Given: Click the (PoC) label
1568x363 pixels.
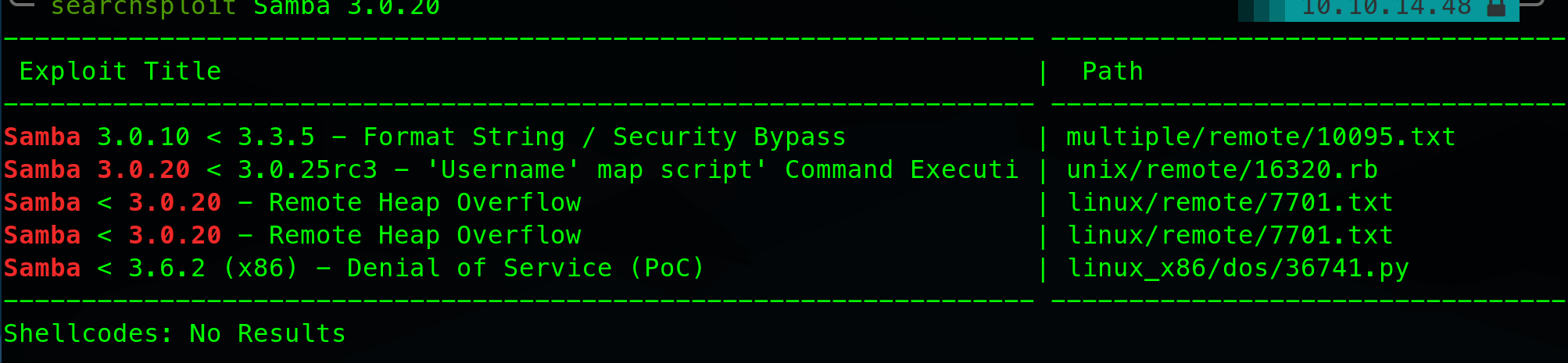Looking at the screenshot, I should 667,269.
